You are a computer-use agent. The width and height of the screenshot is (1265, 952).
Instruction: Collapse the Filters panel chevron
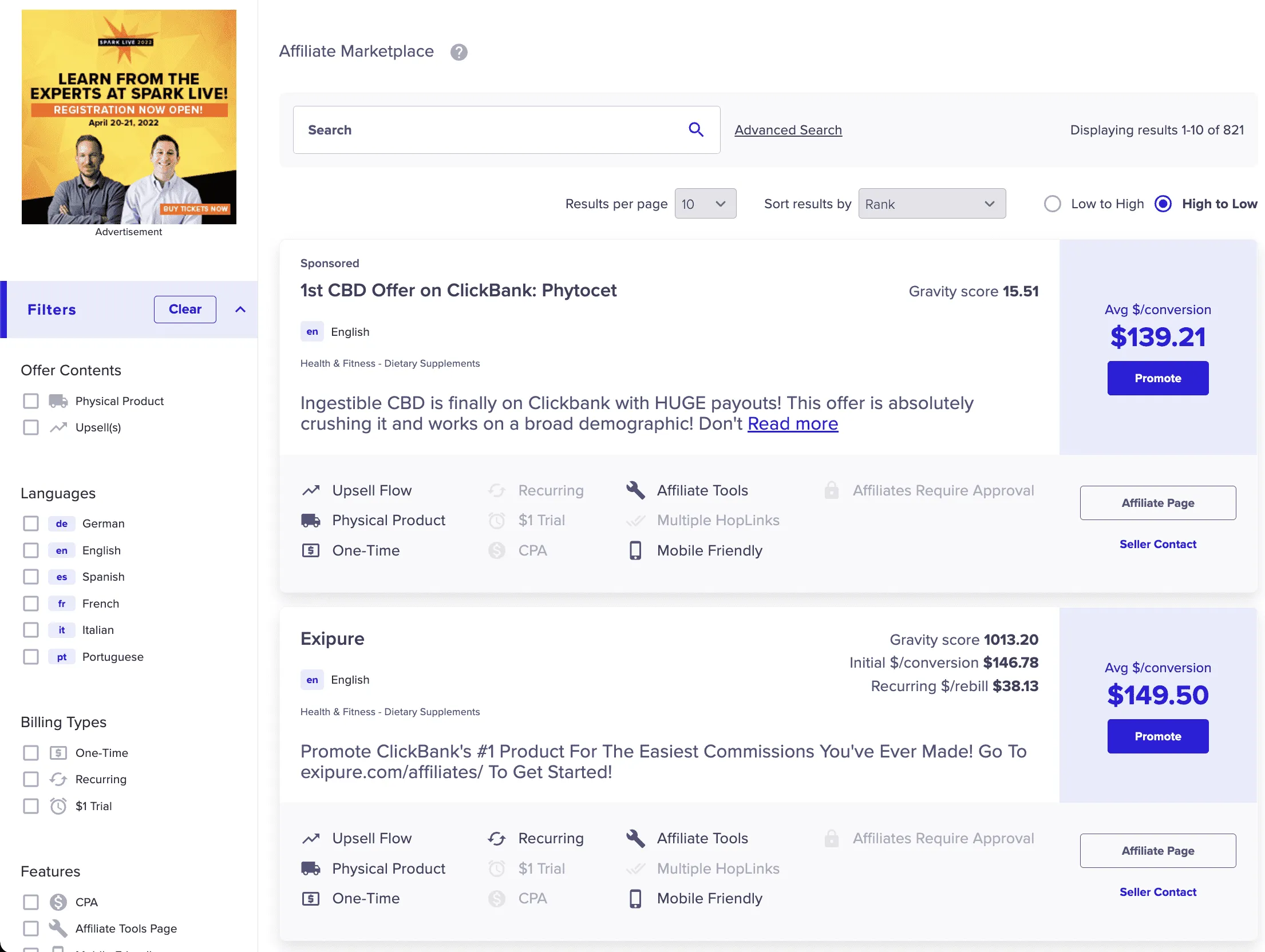click(240, 310)
